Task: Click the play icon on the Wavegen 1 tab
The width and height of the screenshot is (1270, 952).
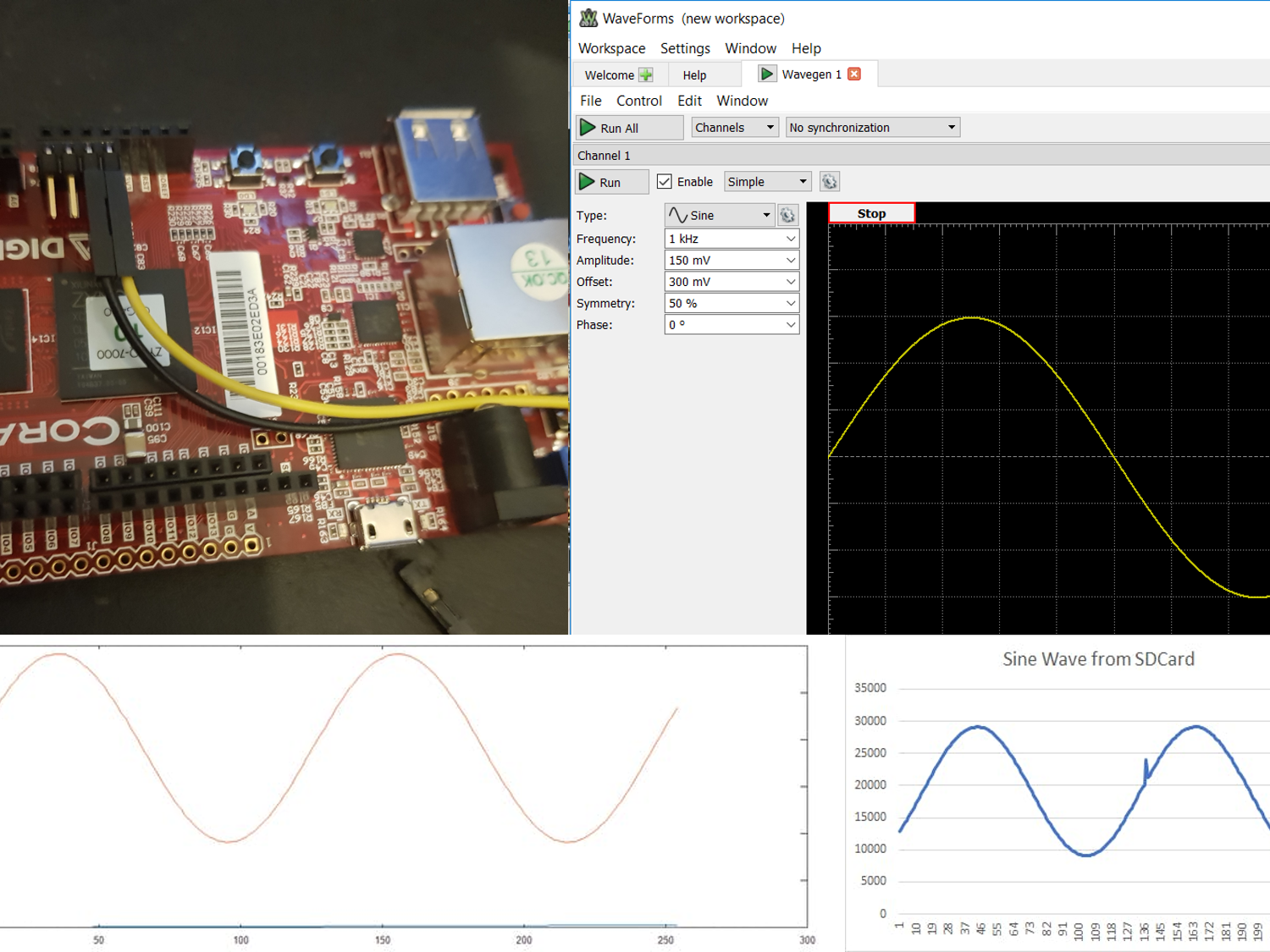Action: [x=766, y=74]
